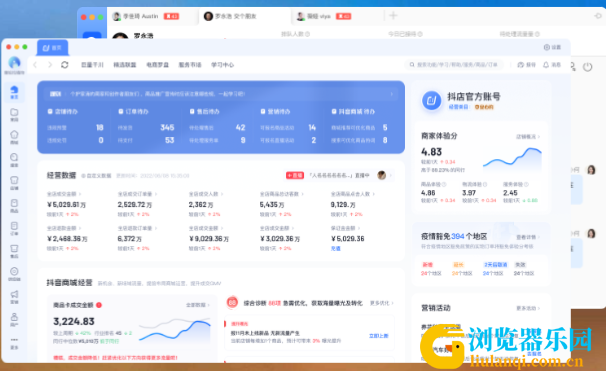The width and height of the screenshot is (606, 371).
Task: Click the account avatar atop the sidebar
Action: 14,62
